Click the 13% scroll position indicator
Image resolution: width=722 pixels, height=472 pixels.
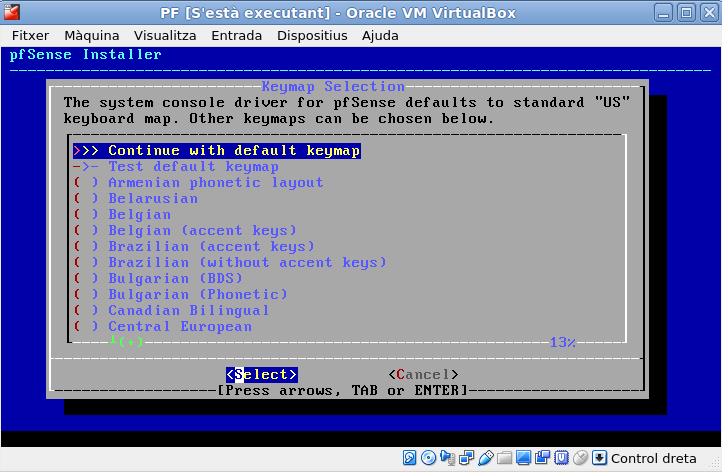click(563, 342)
